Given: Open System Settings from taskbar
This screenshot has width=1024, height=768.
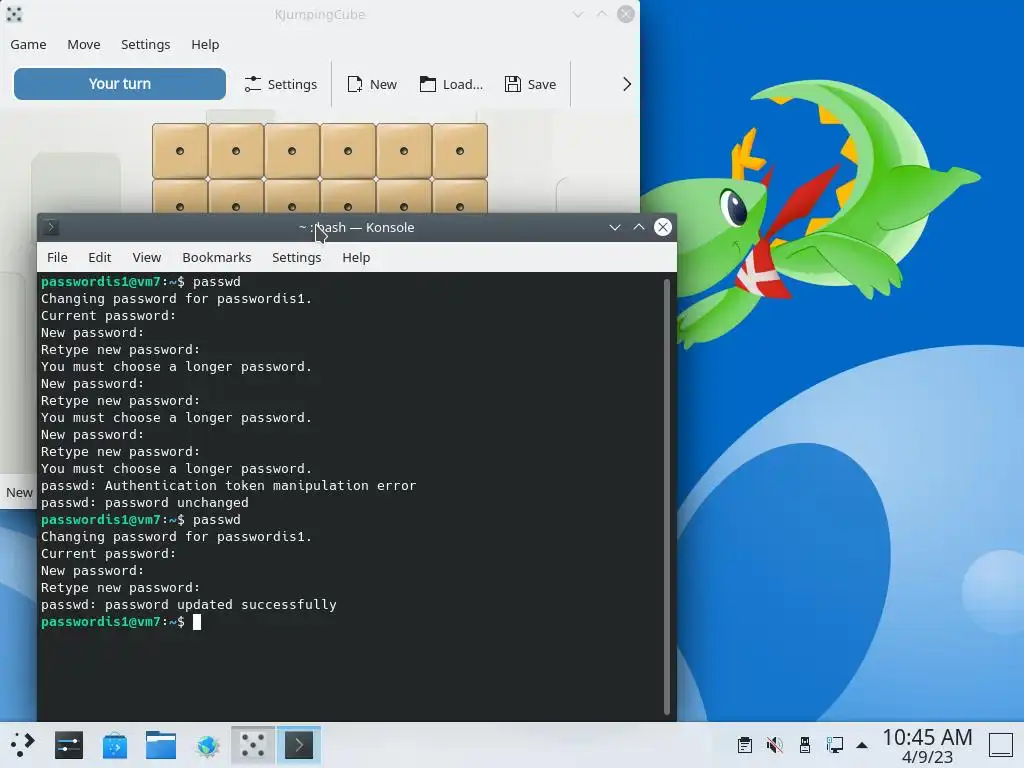Looking at the screenshot, I should point(69,745).
